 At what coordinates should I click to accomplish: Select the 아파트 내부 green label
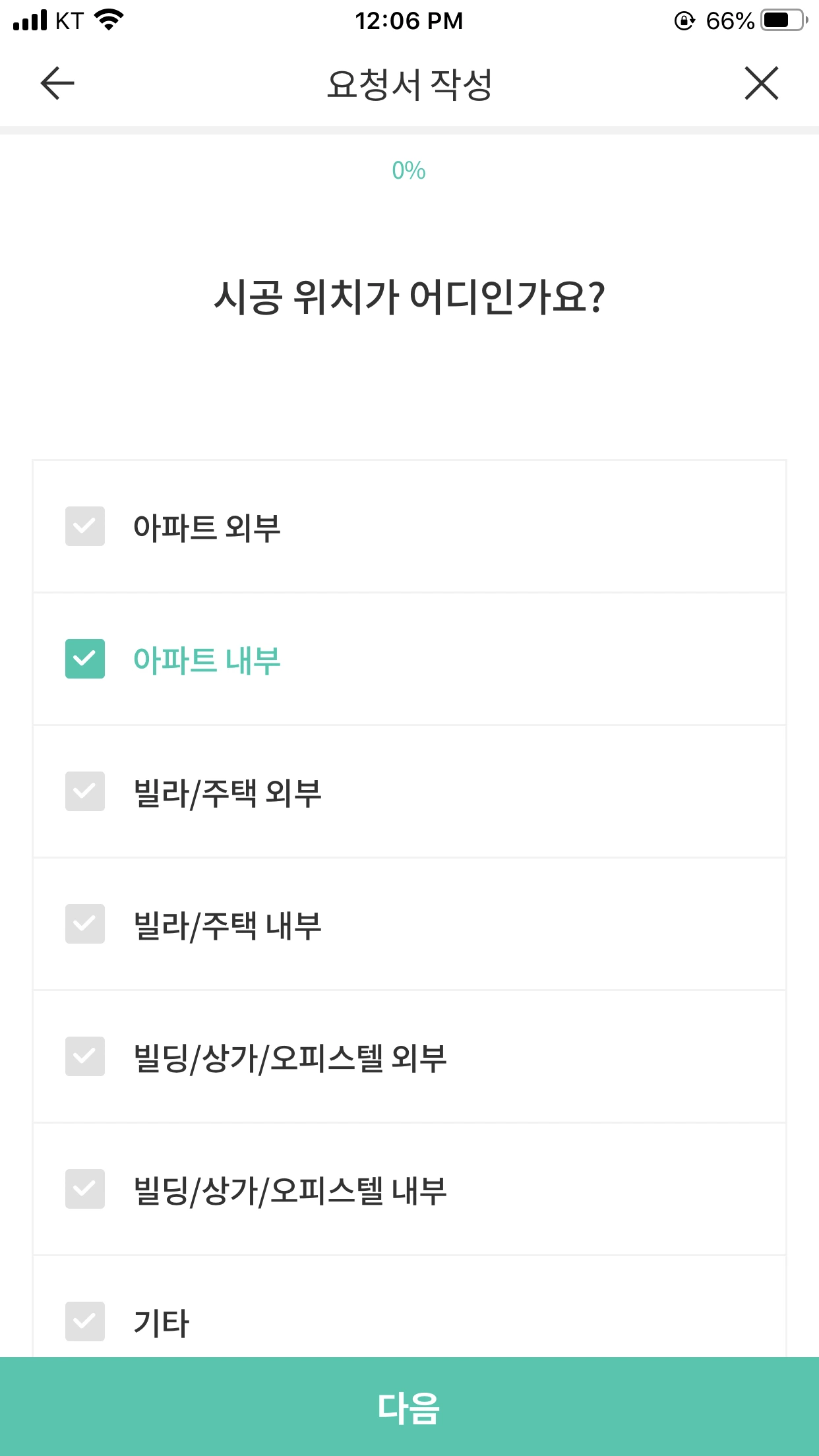coord(207,660)
